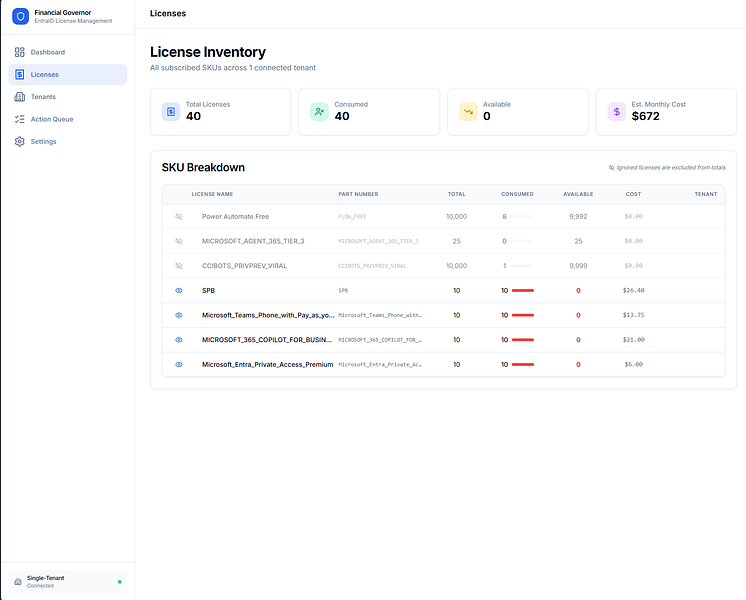Click the Settings gear icon
746x600 pixels.
click(x=20, y=141)
